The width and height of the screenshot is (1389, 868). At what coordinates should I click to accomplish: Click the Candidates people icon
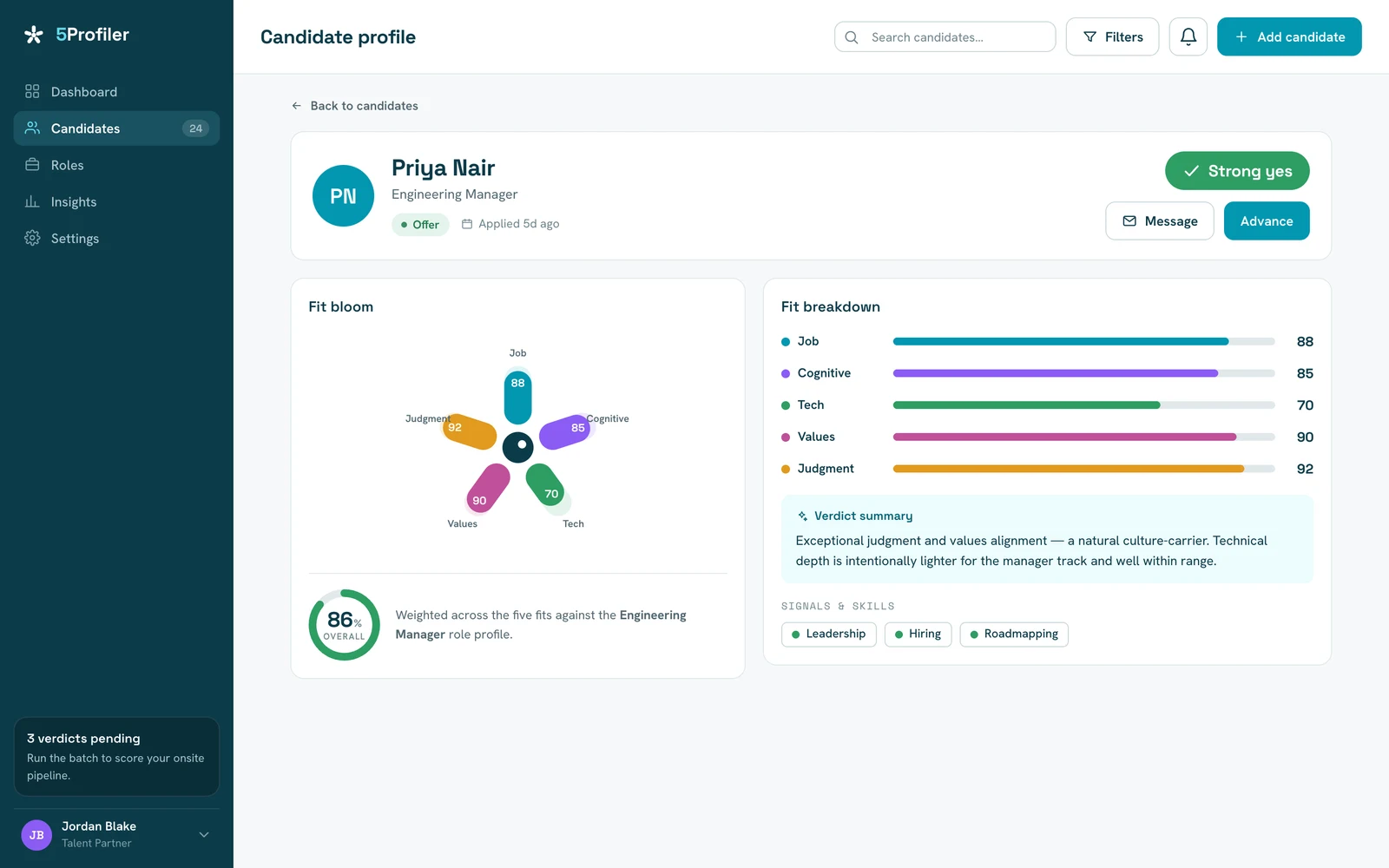tap(32, 128)
